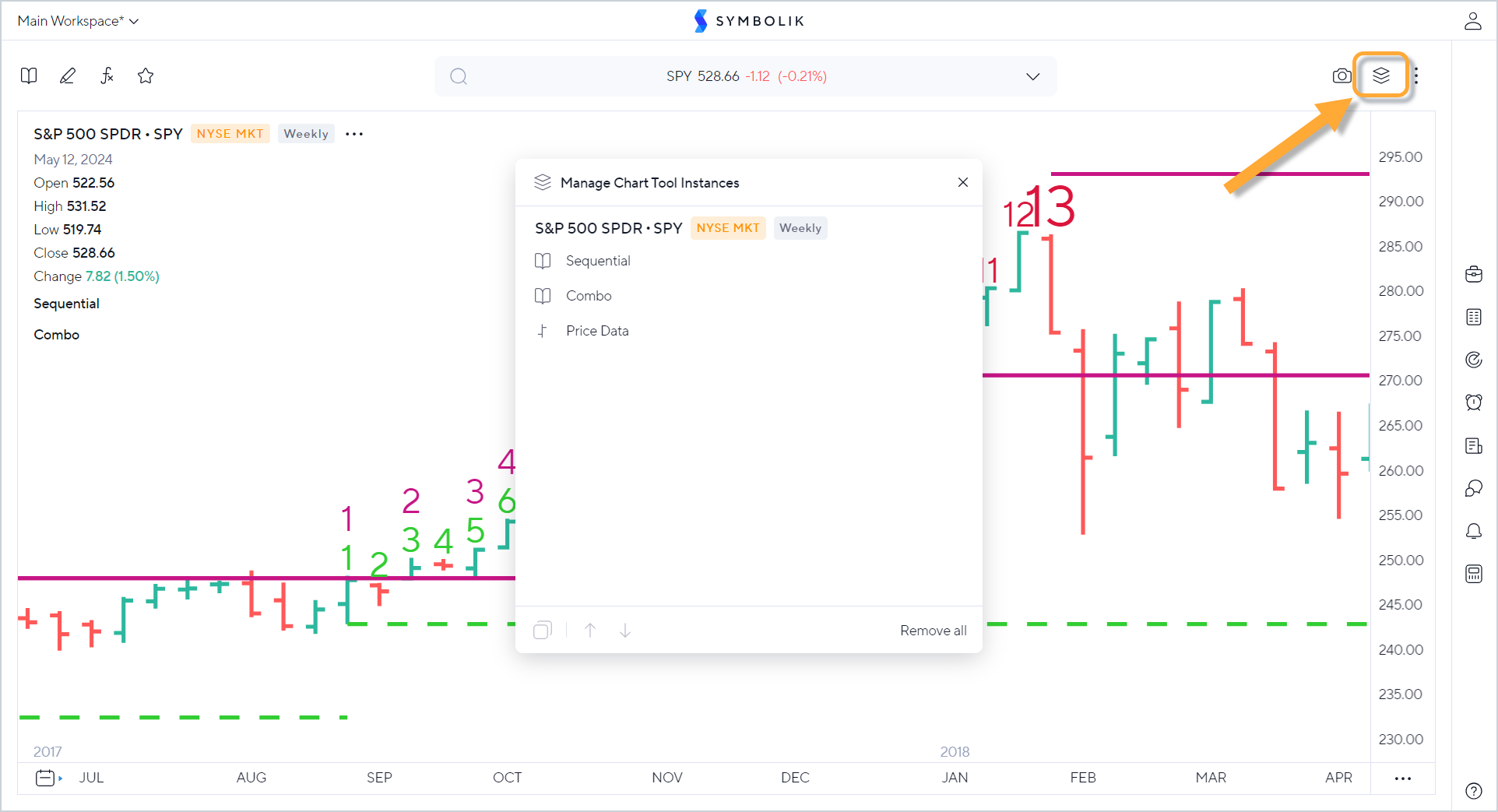Click Remove all in the dialog
The width and height of the screenshot is (1498, 812).
(934, 631)
